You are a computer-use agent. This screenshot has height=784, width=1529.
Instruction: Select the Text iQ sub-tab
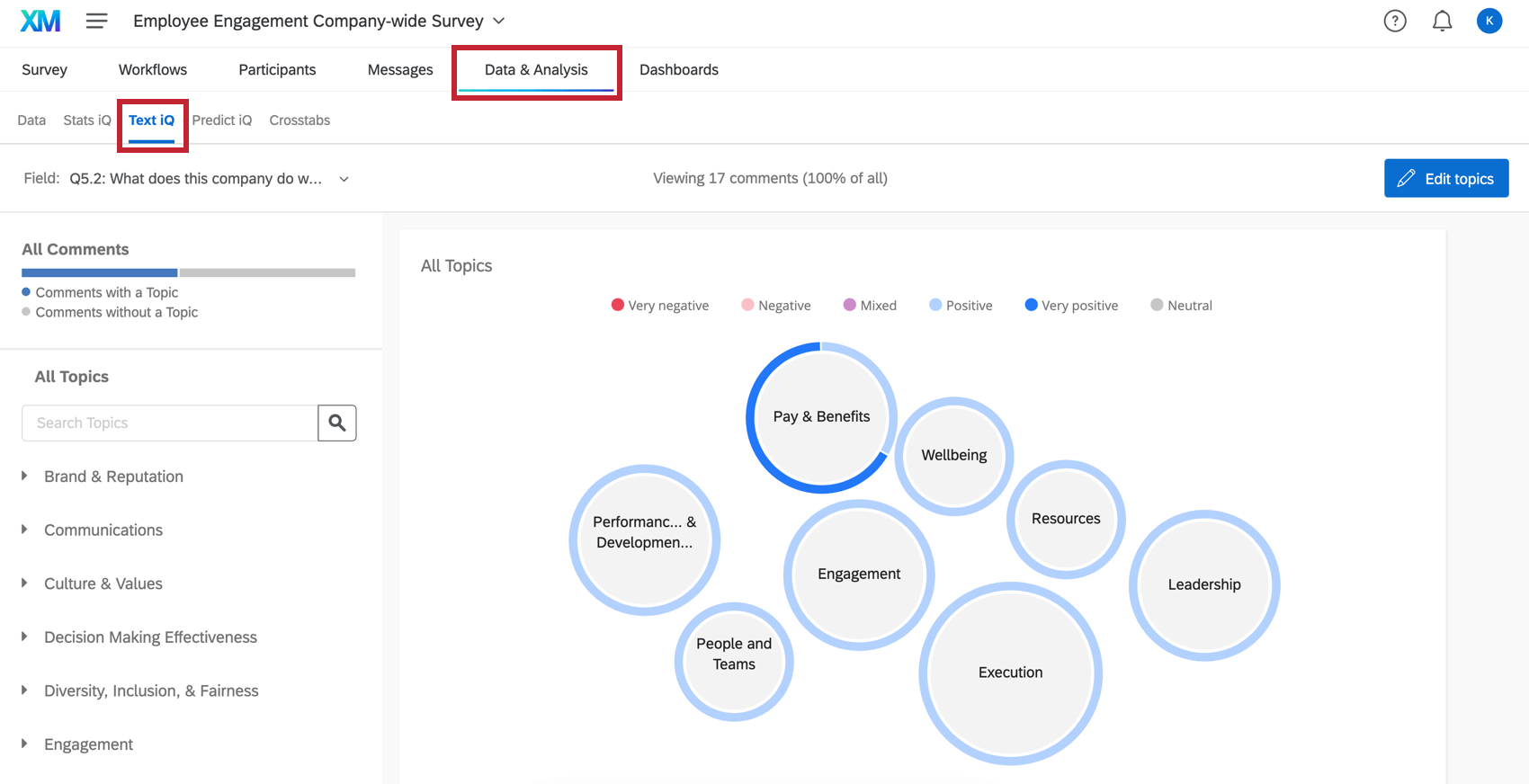coord(151,120)
